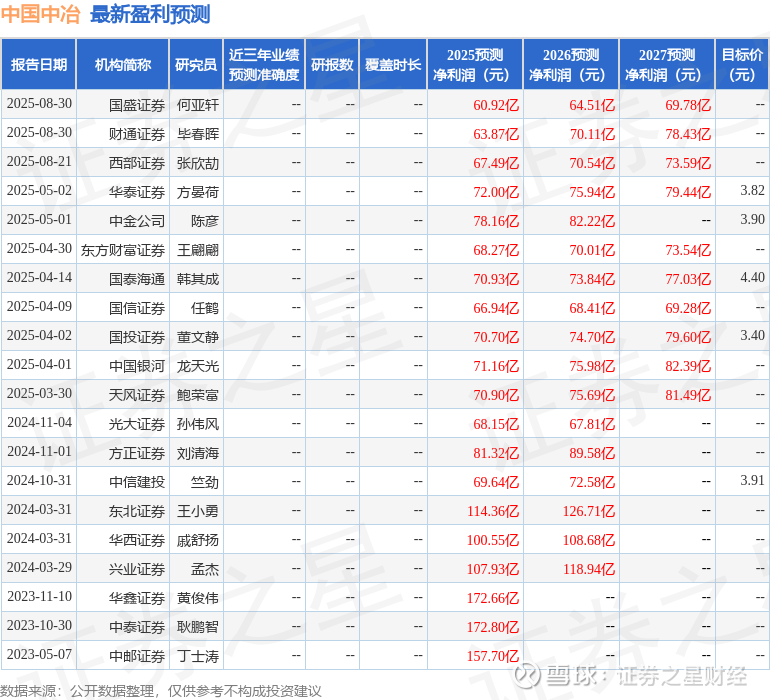Image resolution: width=770 pixels, height=700 pixels.
Task: Click the 2026预测净利润 column header
Action: (x=571, y=64)
